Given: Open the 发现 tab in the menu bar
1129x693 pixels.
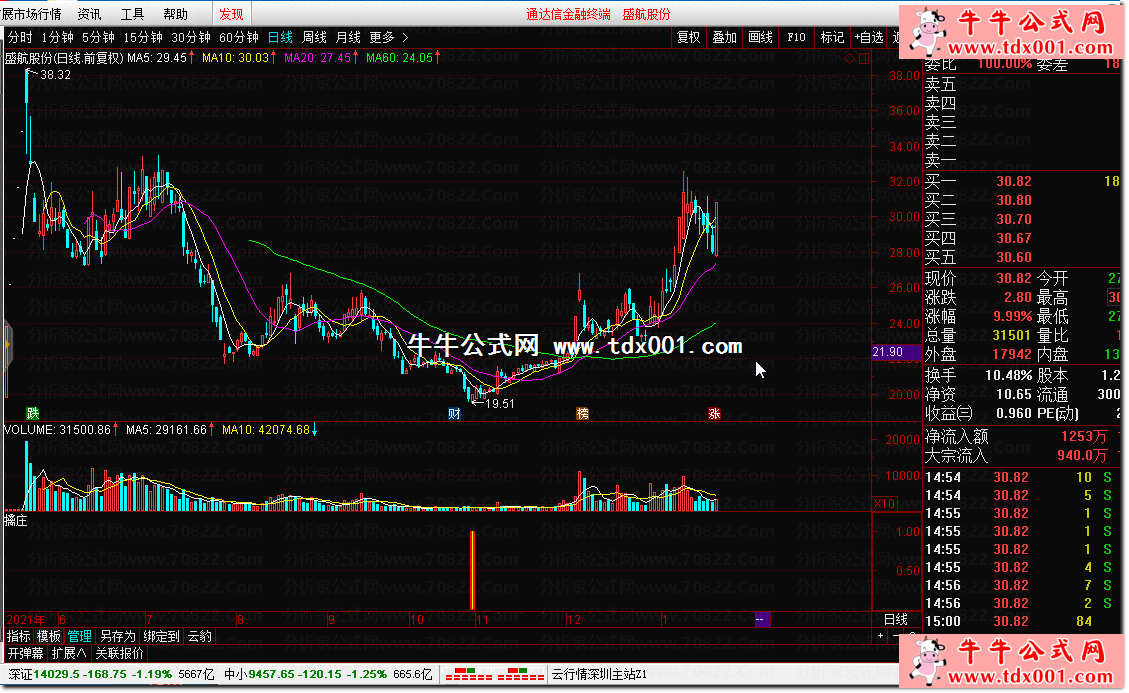Looking at the screenshot, I should click(x=232, y=14).
